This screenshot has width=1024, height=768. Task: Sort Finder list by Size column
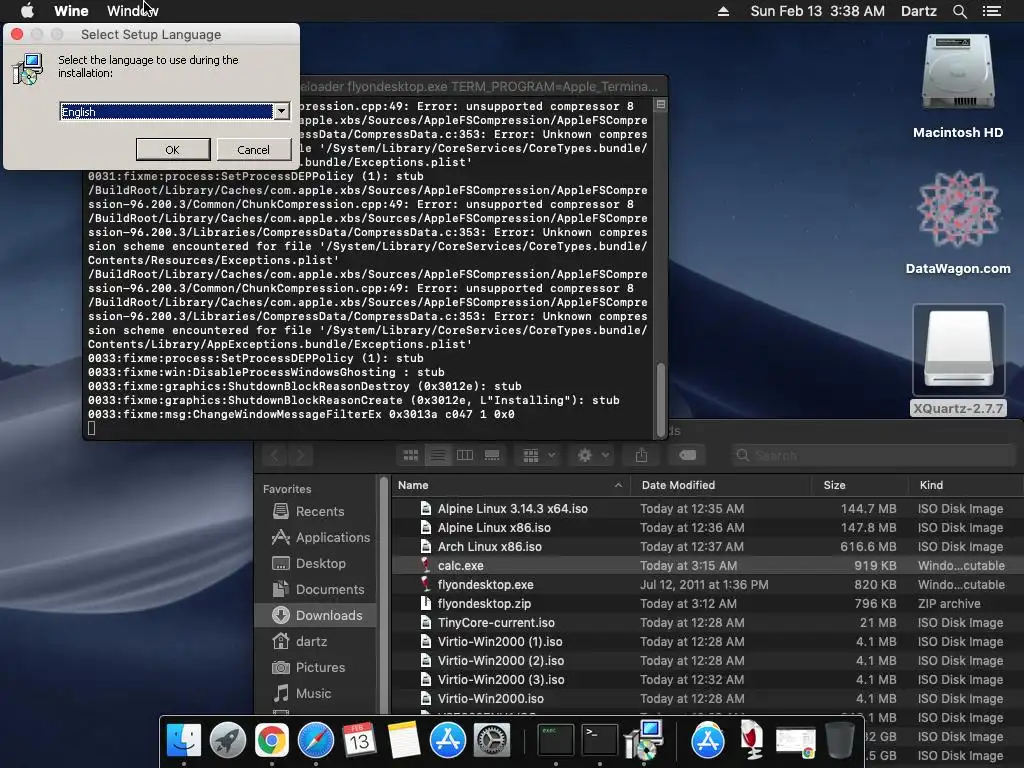tap(860, 485)
